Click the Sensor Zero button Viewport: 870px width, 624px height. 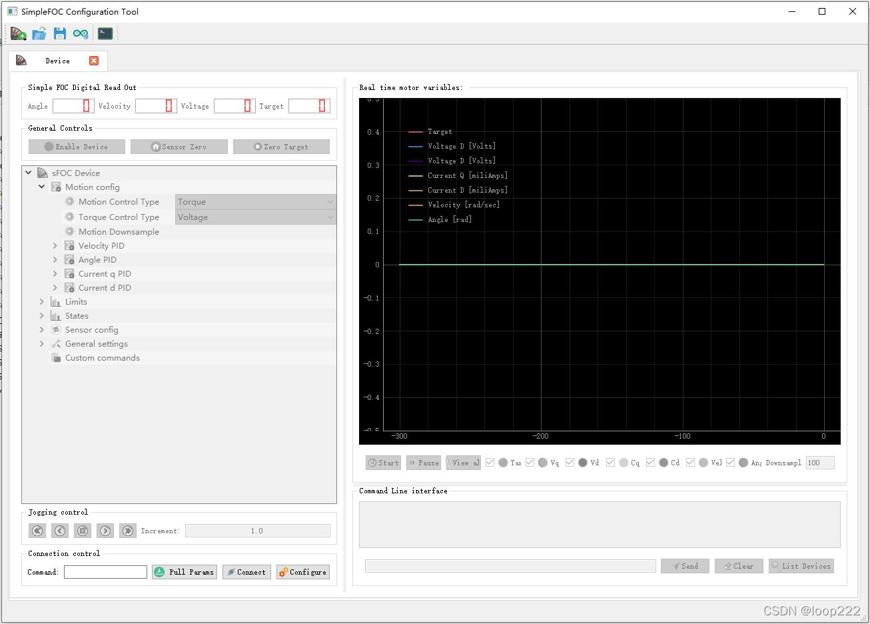click(x=179, y=146)
